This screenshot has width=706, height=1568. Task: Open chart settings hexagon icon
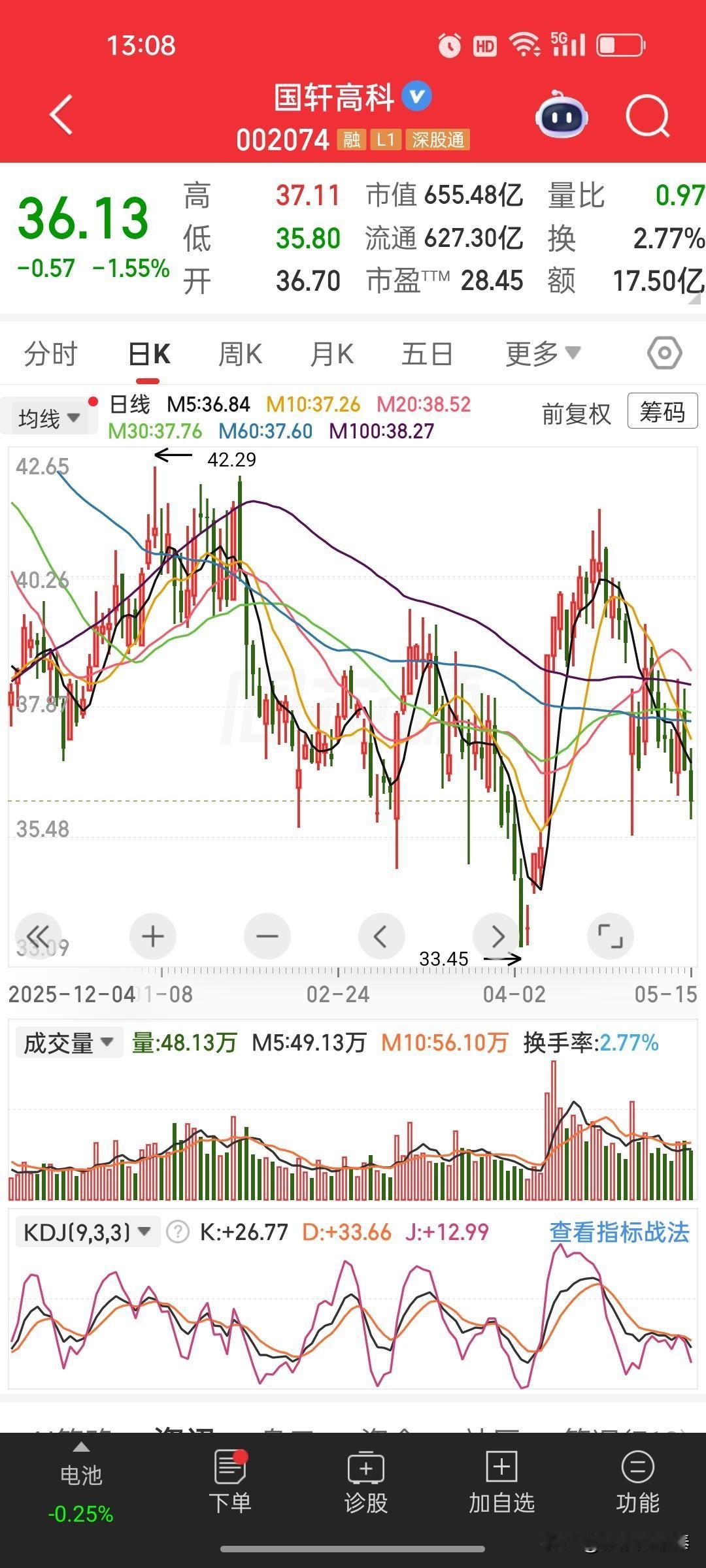[x=664, y=353]
